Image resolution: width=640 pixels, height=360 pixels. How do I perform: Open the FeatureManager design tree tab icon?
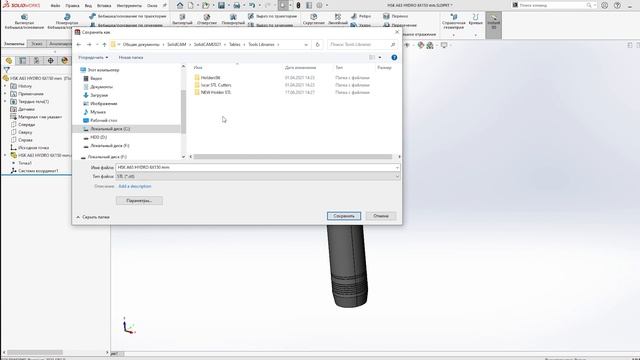tap(9, 60)
